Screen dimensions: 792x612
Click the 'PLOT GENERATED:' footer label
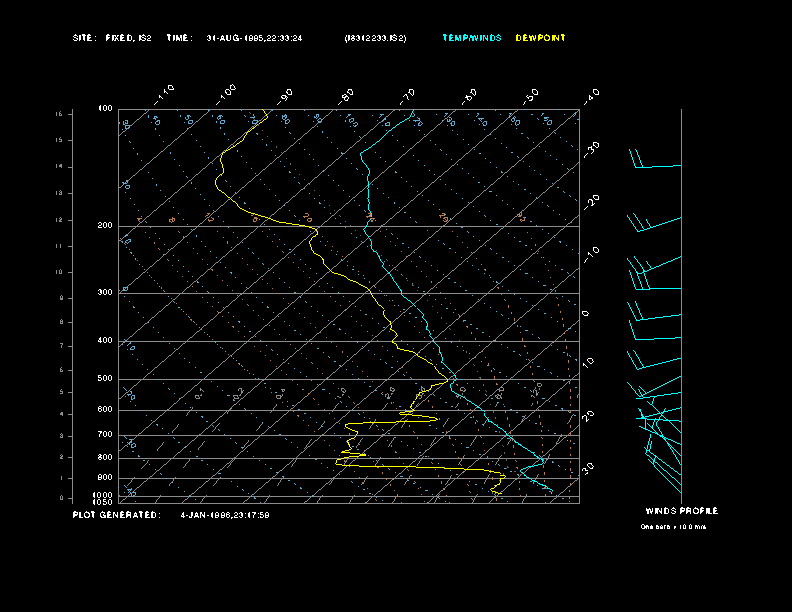point(117,515)
